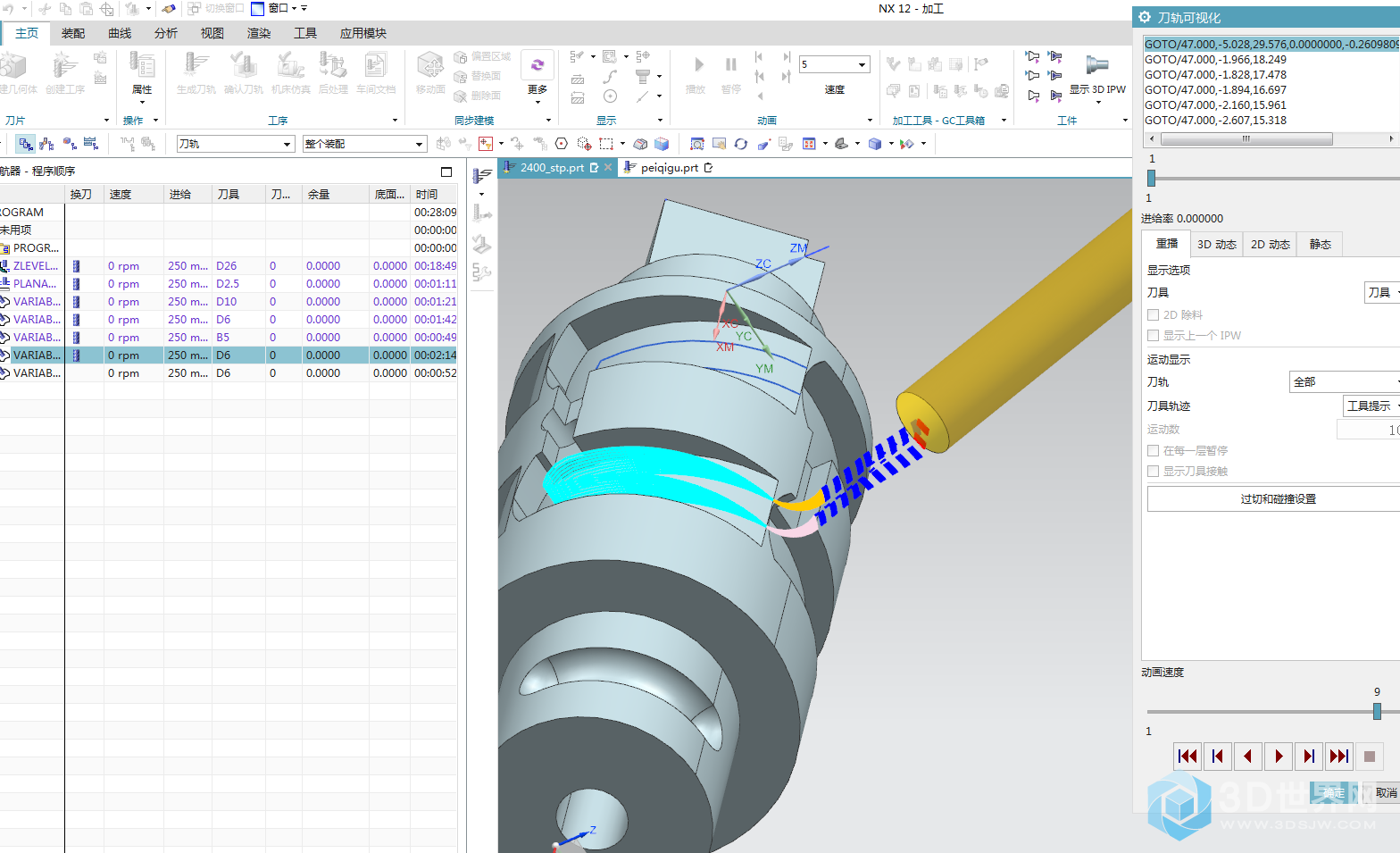Click the edit section (solid cube) icon
This screenshot has height=853, width=1400.
click(x=662, y=144)
